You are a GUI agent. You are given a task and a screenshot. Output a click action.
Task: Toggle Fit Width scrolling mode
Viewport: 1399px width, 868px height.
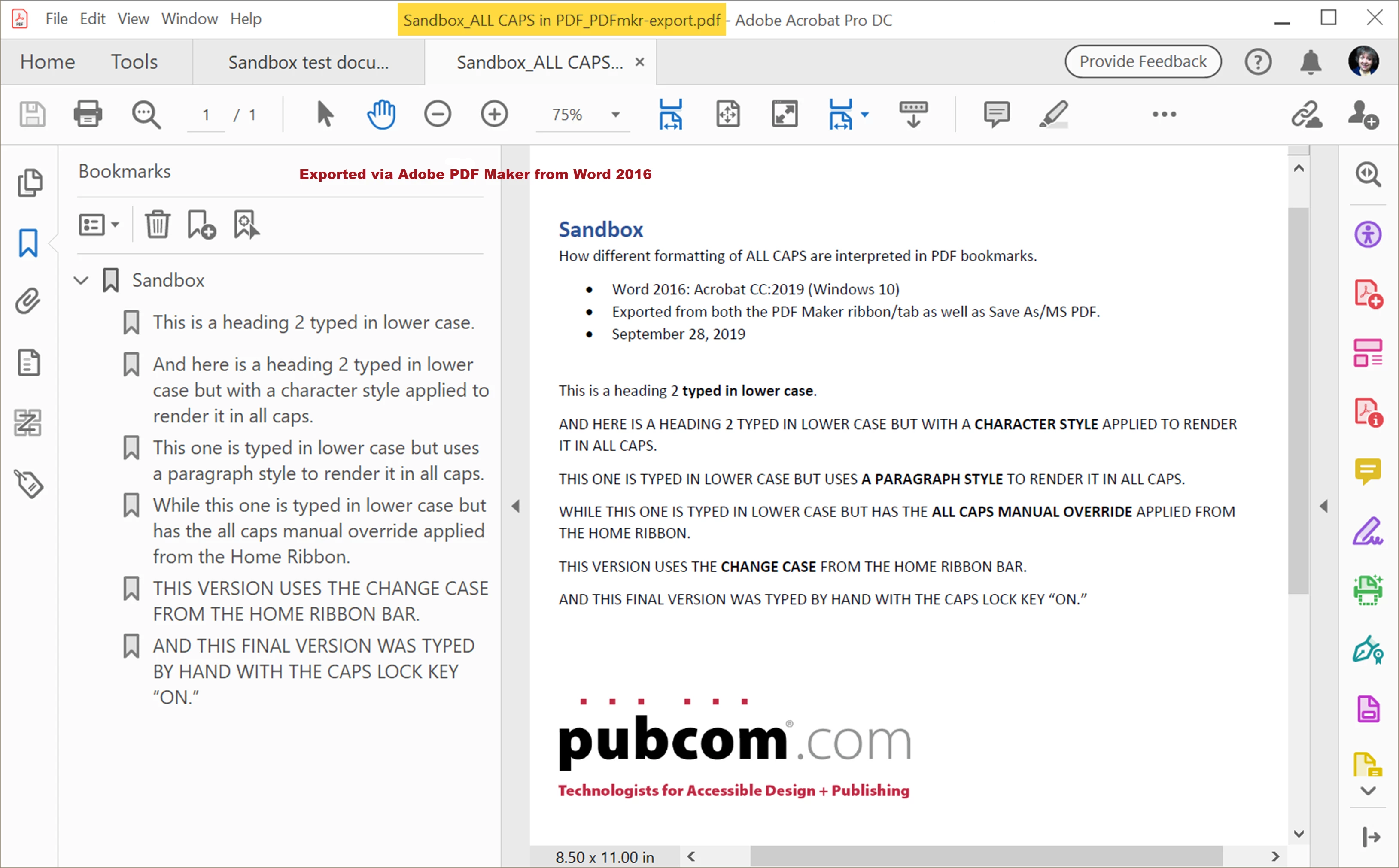(670, 114)
